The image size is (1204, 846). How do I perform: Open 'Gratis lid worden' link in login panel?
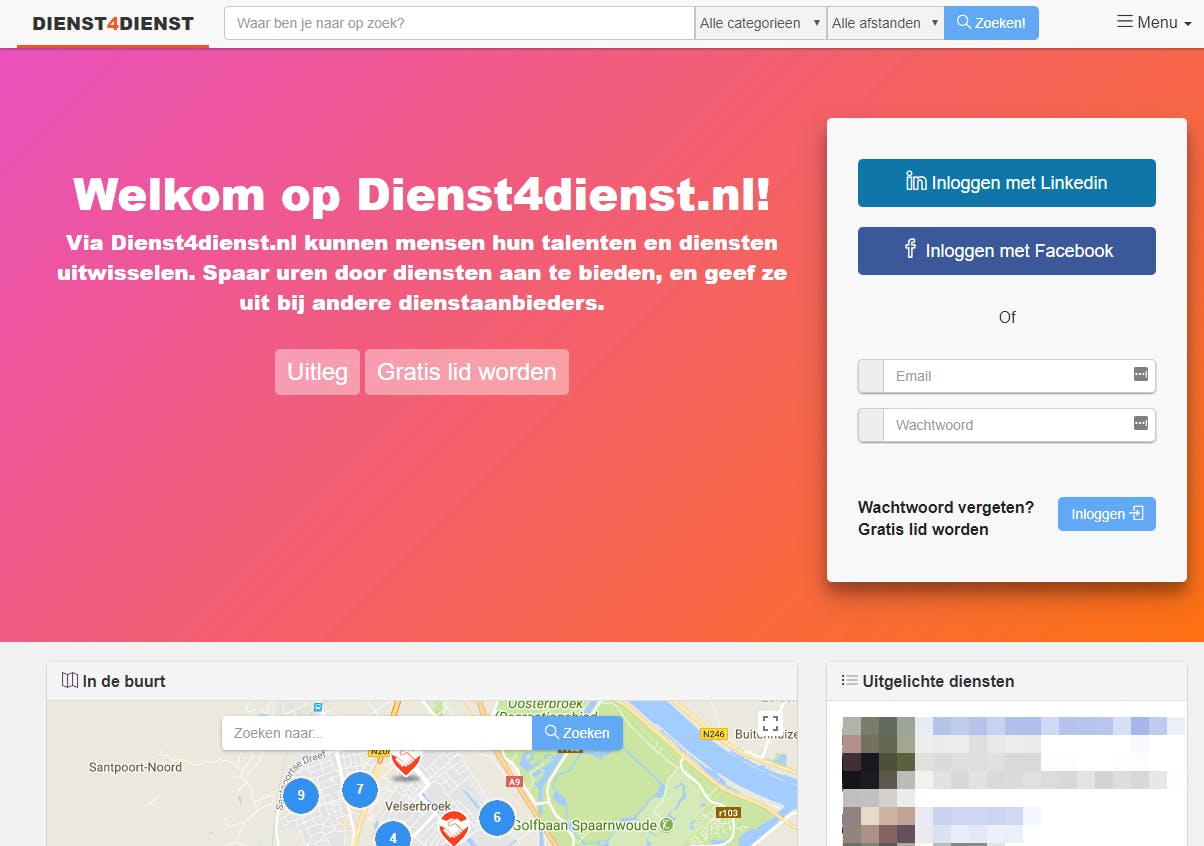(x=923, y=529)
